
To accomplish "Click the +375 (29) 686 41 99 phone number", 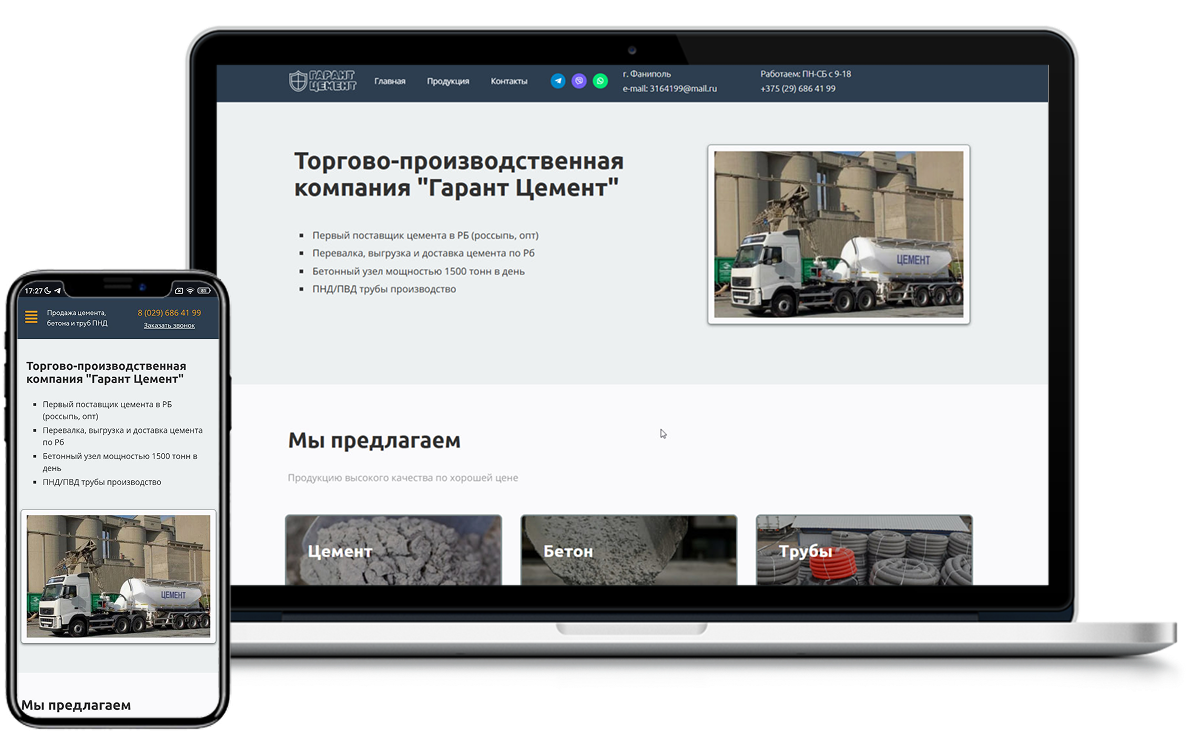I will point(798,89).
